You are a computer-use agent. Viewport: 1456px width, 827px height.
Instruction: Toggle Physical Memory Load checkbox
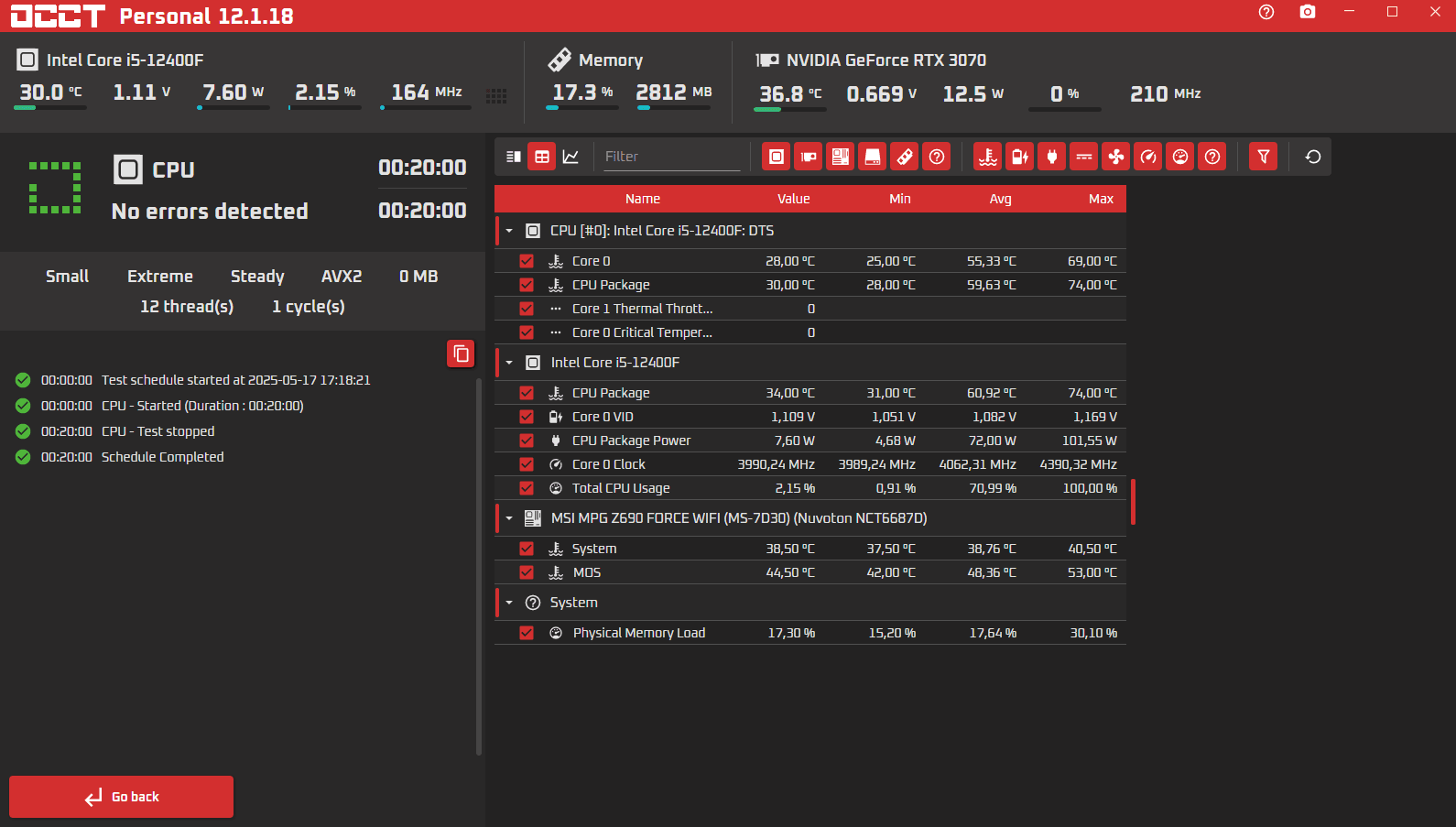tap(527, 633)
